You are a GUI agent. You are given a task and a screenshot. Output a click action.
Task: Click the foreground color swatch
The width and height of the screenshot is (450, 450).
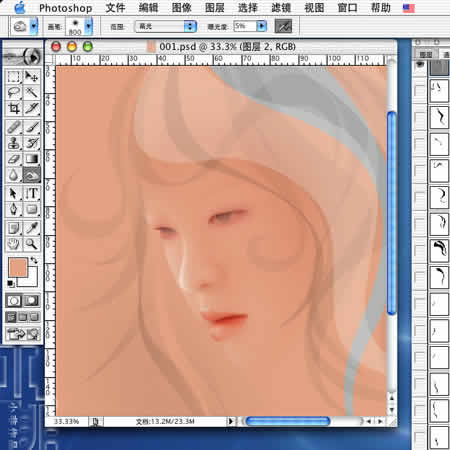click(x=18, y=267)
